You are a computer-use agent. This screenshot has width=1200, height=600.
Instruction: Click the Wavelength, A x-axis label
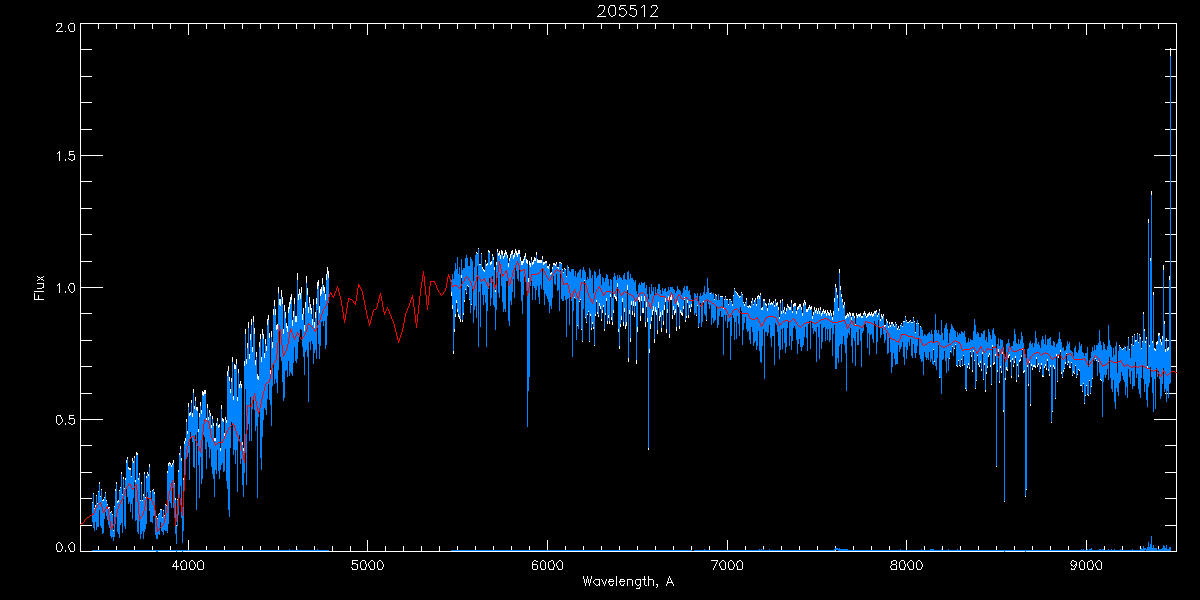point(628,581)
